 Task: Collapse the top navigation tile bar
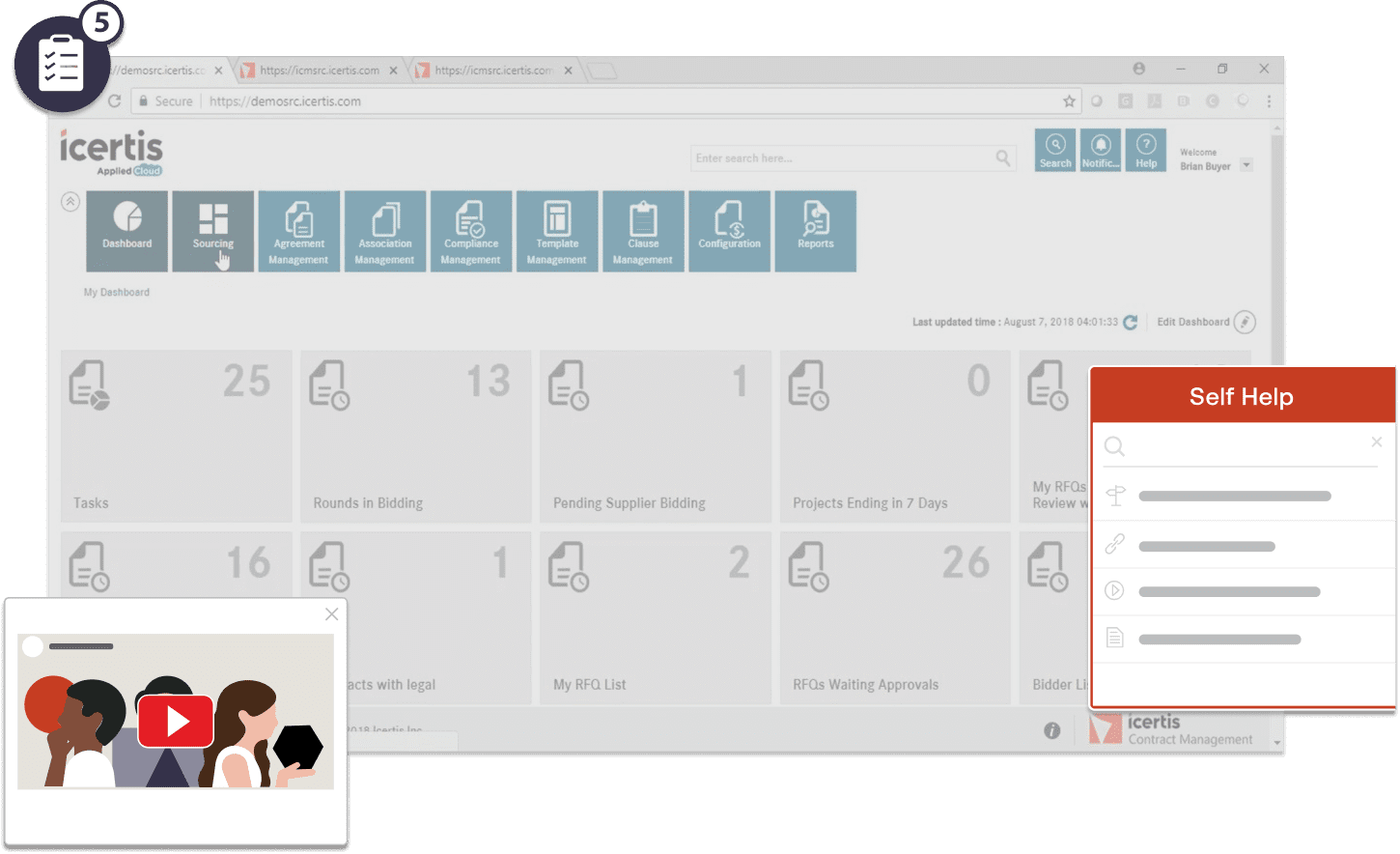[70, 202]
